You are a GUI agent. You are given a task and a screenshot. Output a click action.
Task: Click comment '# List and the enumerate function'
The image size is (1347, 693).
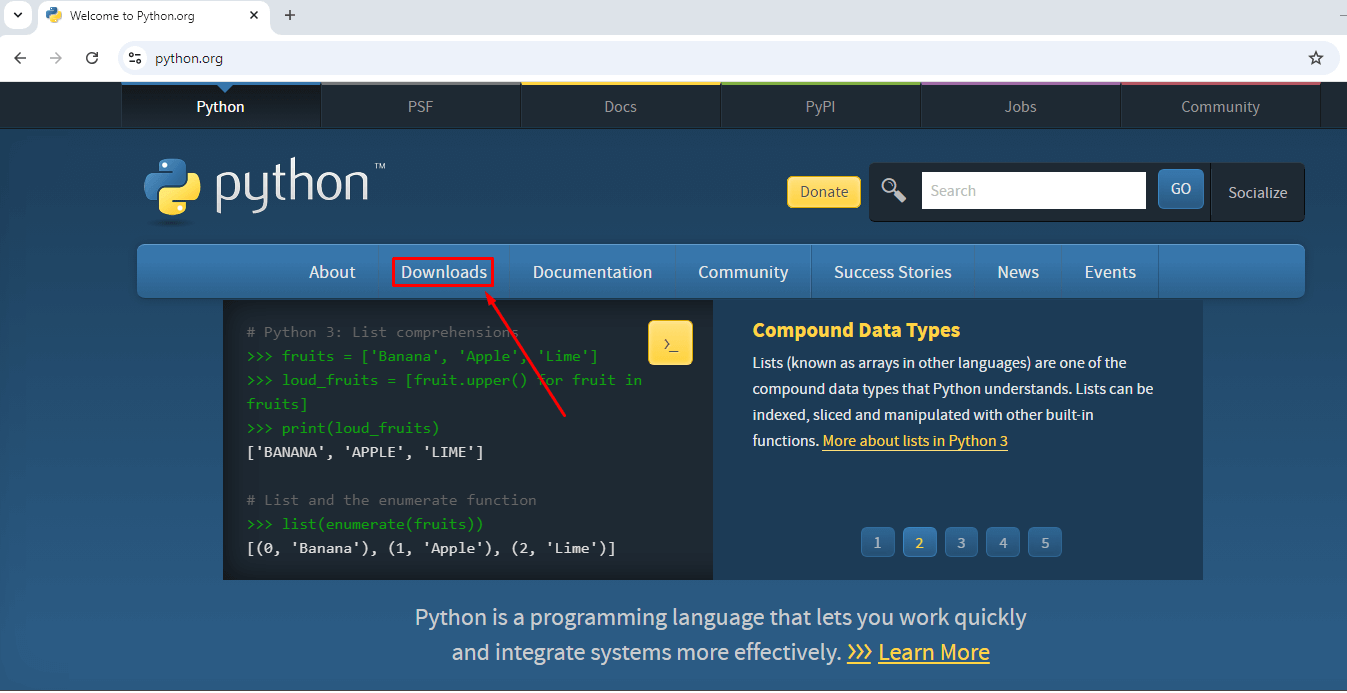coord(392,500)
